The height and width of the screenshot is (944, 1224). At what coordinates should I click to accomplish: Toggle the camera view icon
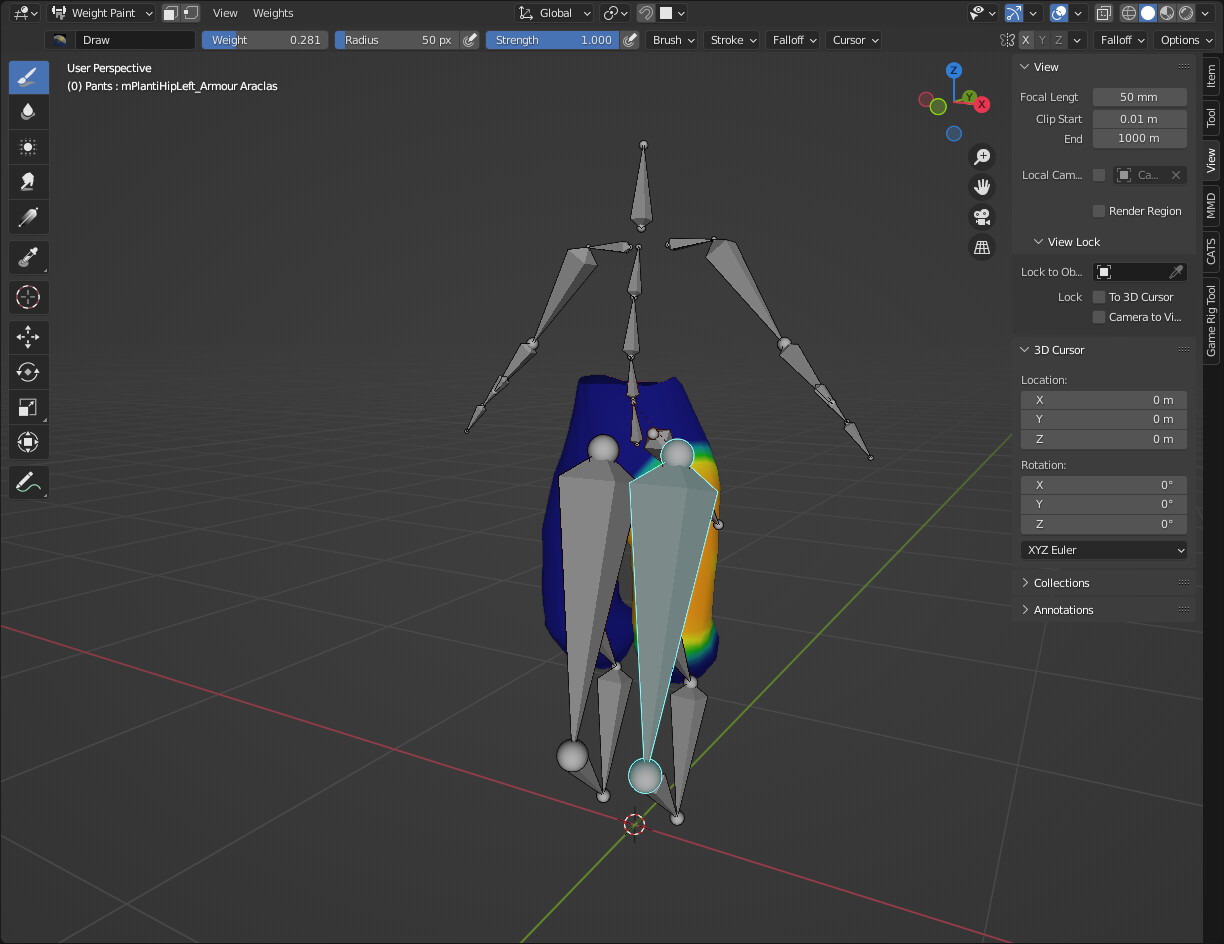(x=982, y=216)
